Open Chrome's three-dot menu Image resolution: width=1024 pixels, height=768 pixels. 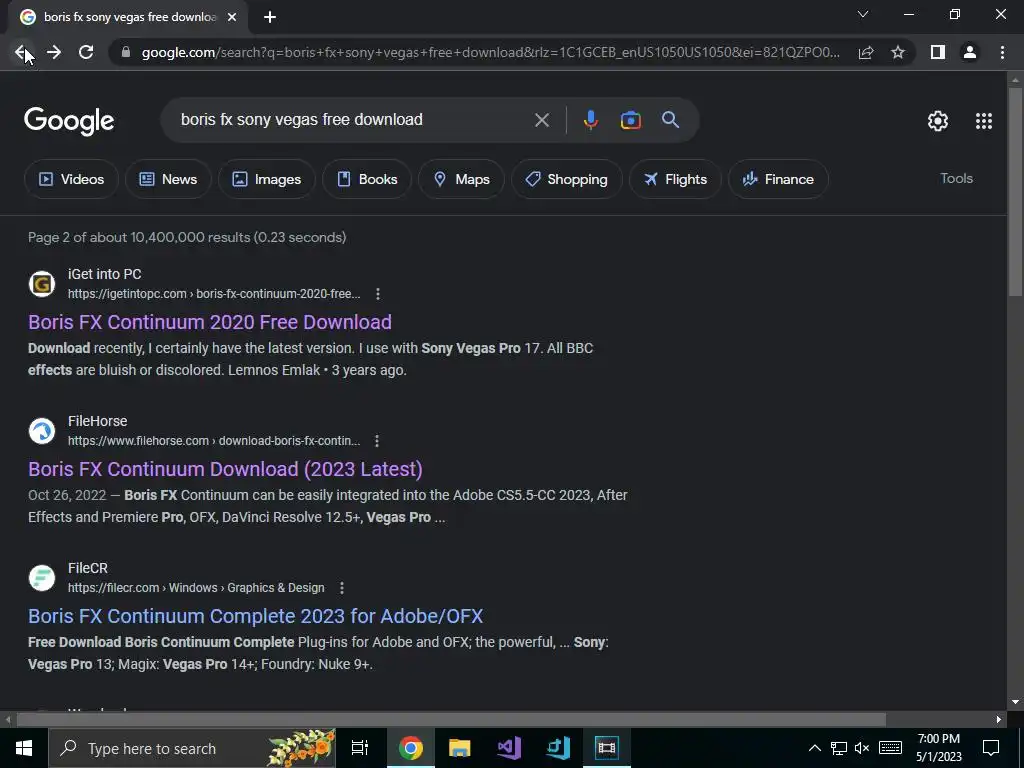click(1002, 52)
